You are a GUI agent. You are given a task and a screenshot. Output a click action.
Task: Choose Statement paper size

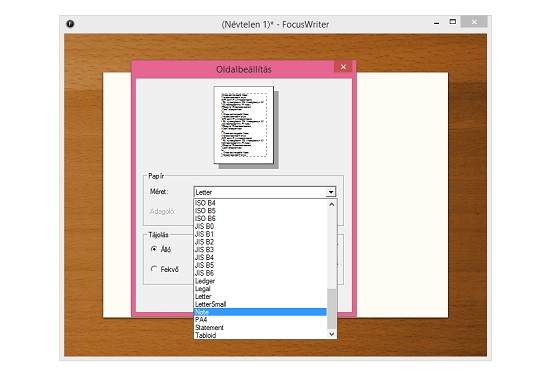[x=260, y=328]
